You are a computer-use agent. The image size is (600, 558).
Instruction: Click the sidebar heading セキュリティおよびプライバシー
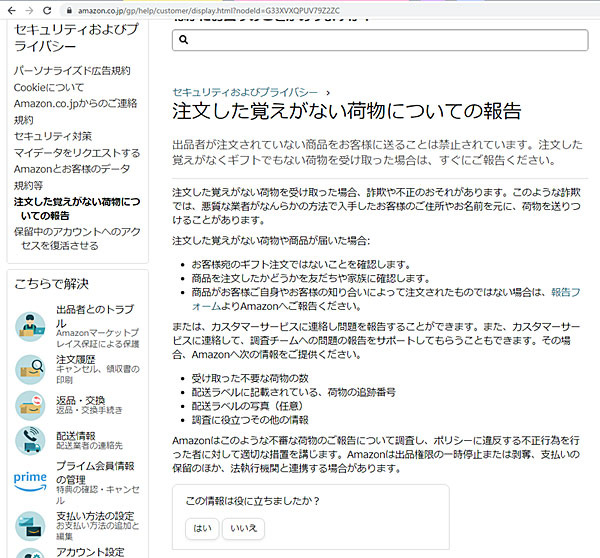pos(76,38)
